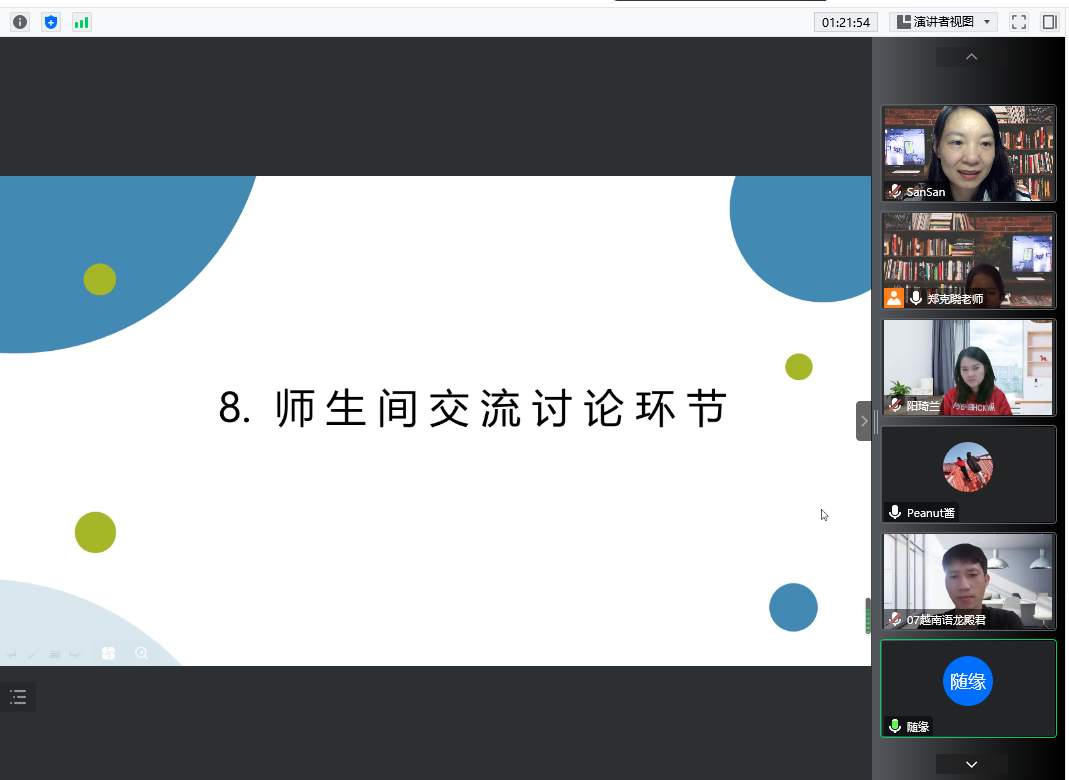The image size is (1069, 780).
Task: Check the green network signal icon
Action: point(82,22)
